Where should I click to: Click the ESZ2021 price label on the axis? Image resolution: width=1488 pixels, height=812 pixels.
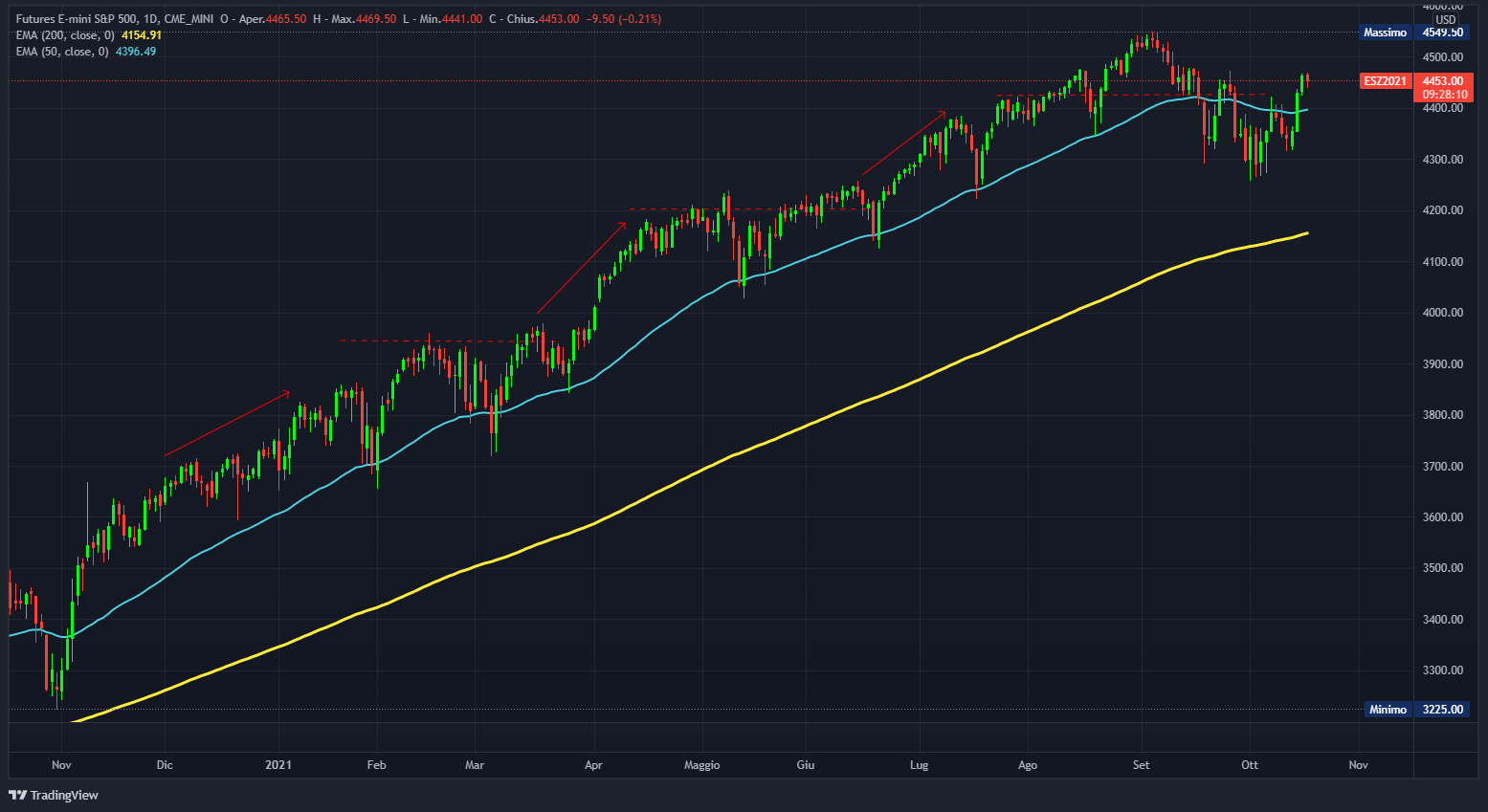pyautogui.click(x=1386, y=81)
